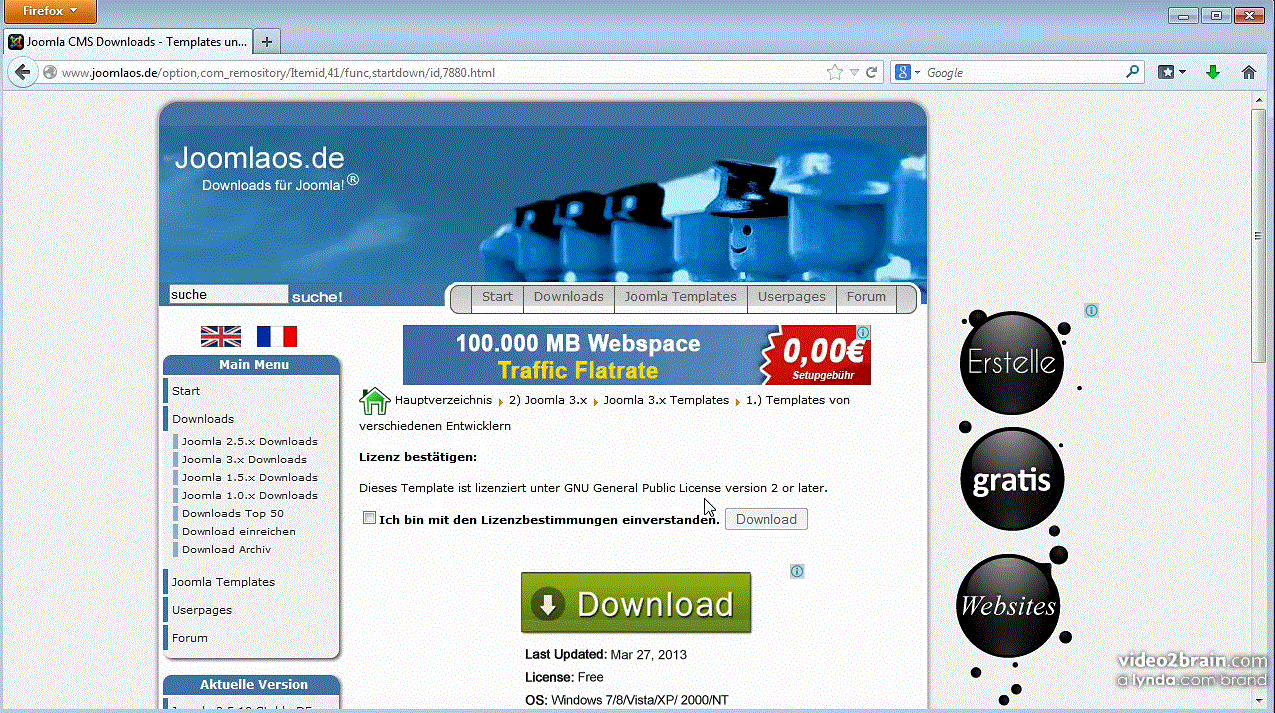Open the Forum navigation tab
The height and width of the screenshot is (713, 1275).
click(866, 297)
